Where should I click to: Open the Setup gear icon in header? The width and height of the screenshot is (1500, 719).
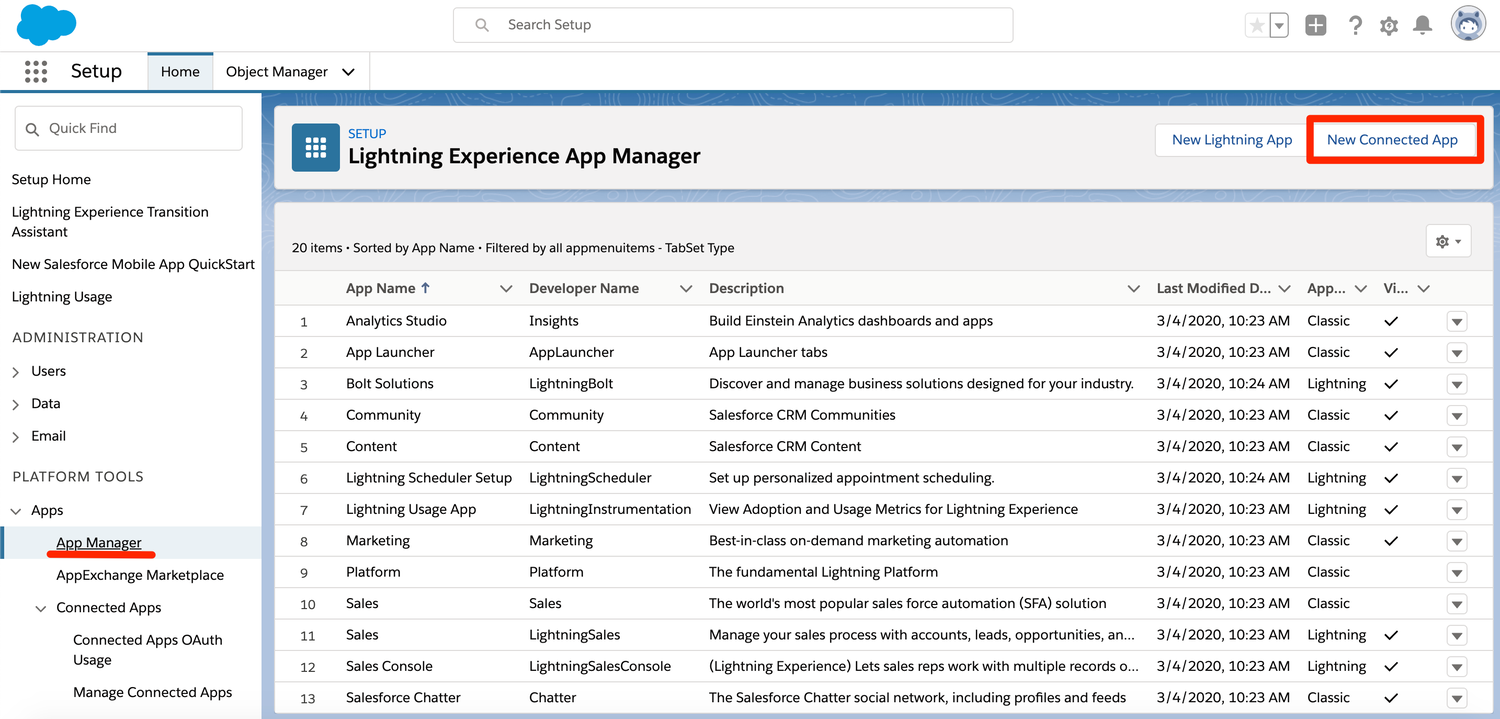coord(1389,26)
